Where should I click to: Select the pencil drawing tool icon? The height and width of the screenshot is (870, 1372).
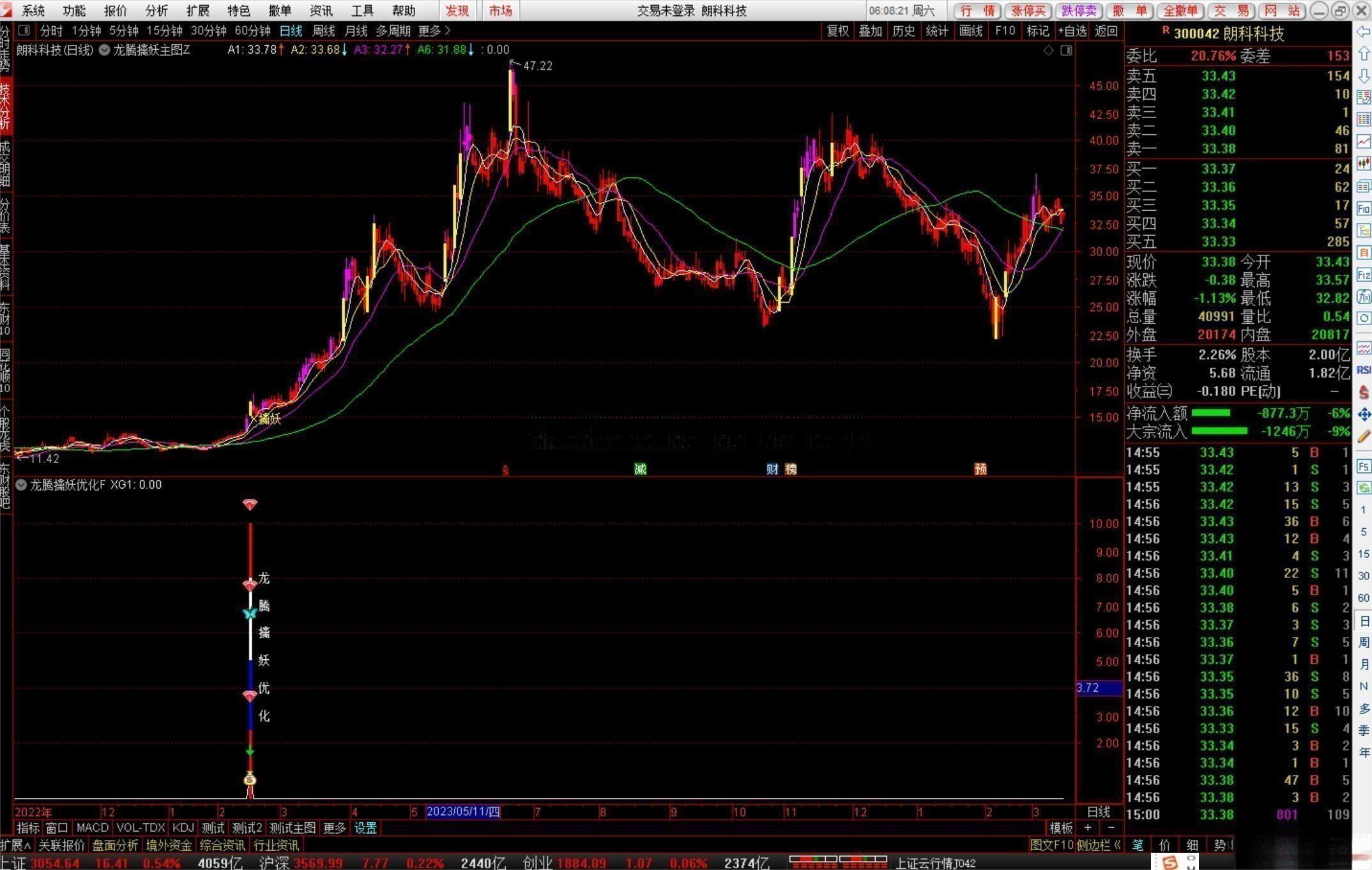pyautogui.click(x=1364, y=436)
